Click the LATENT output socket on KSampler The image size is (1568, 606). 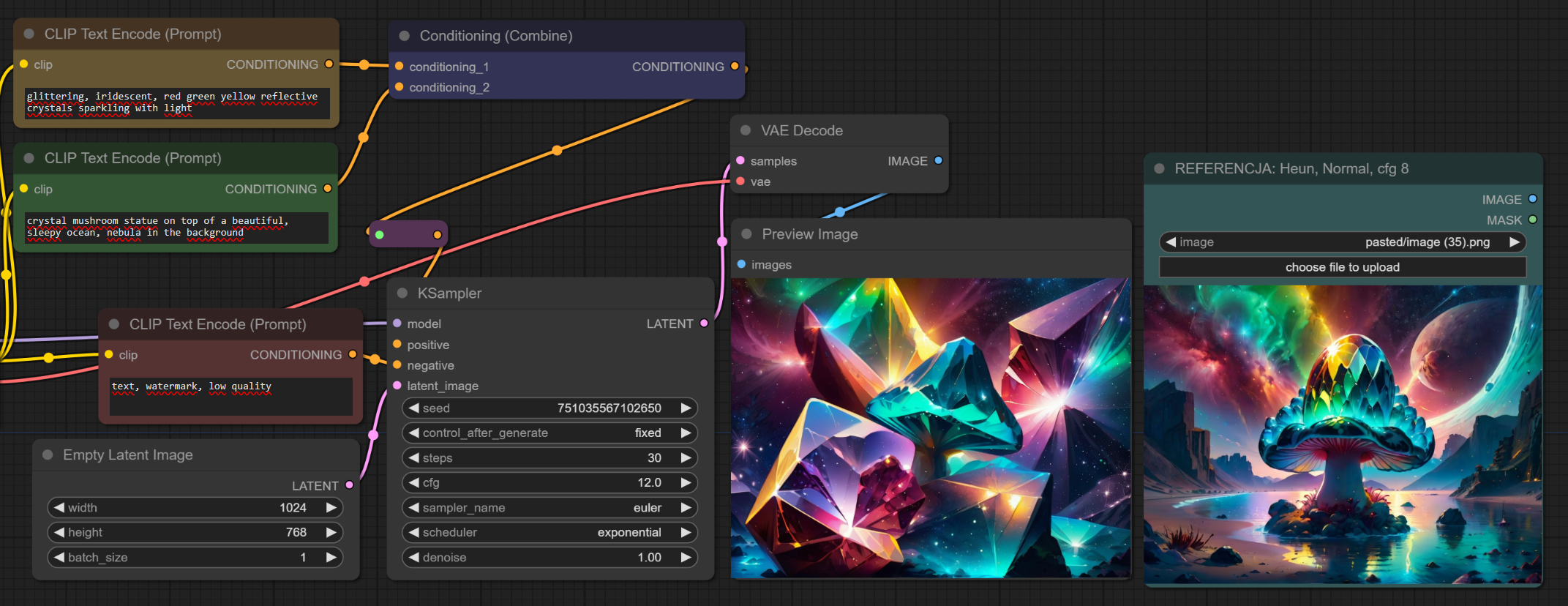point(704,323)
